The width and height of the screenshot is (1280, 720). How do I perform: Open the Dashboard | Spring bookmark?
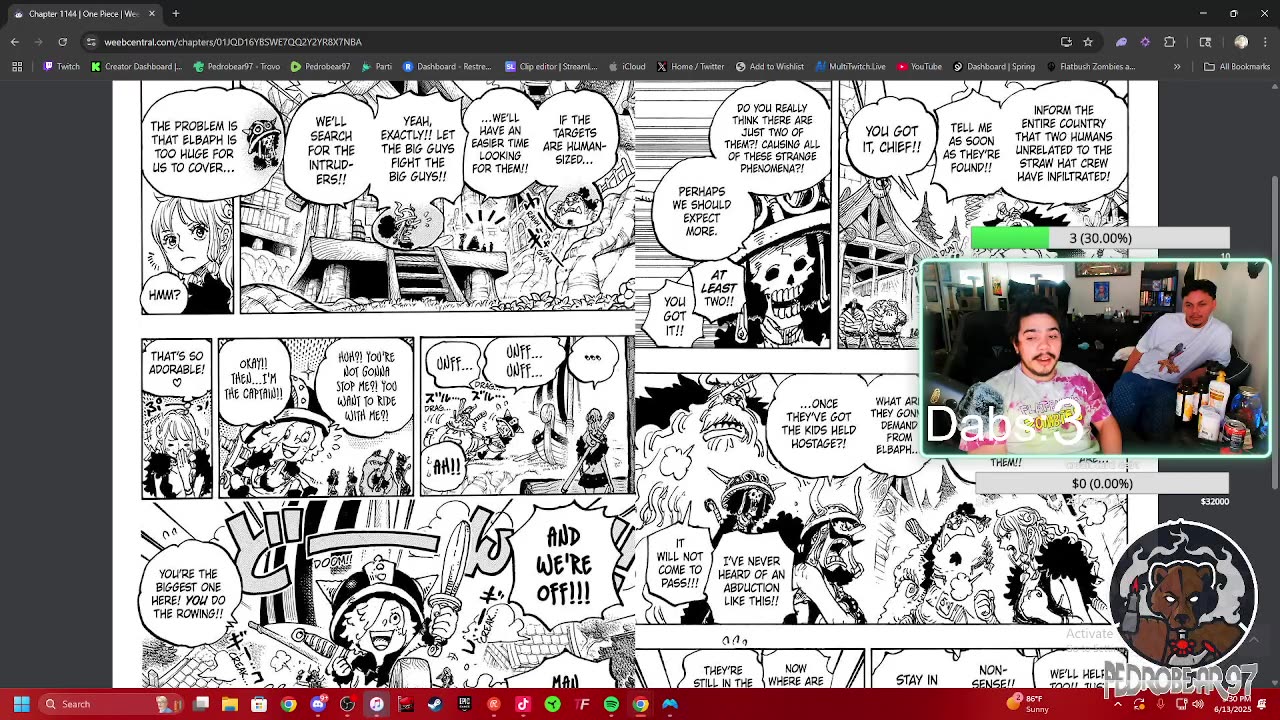(995, 67)
